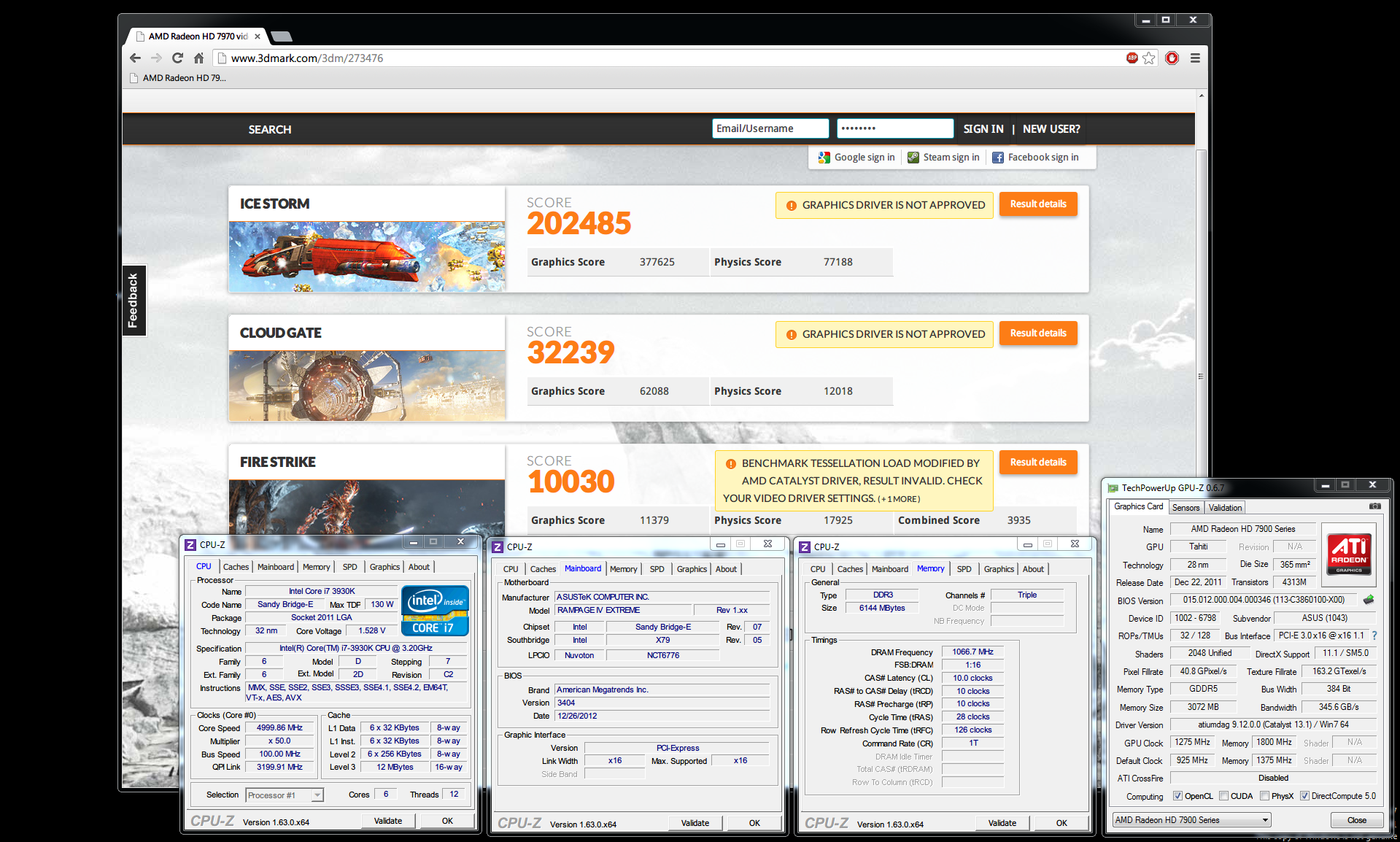Click the NEW USER? link

1051,129
